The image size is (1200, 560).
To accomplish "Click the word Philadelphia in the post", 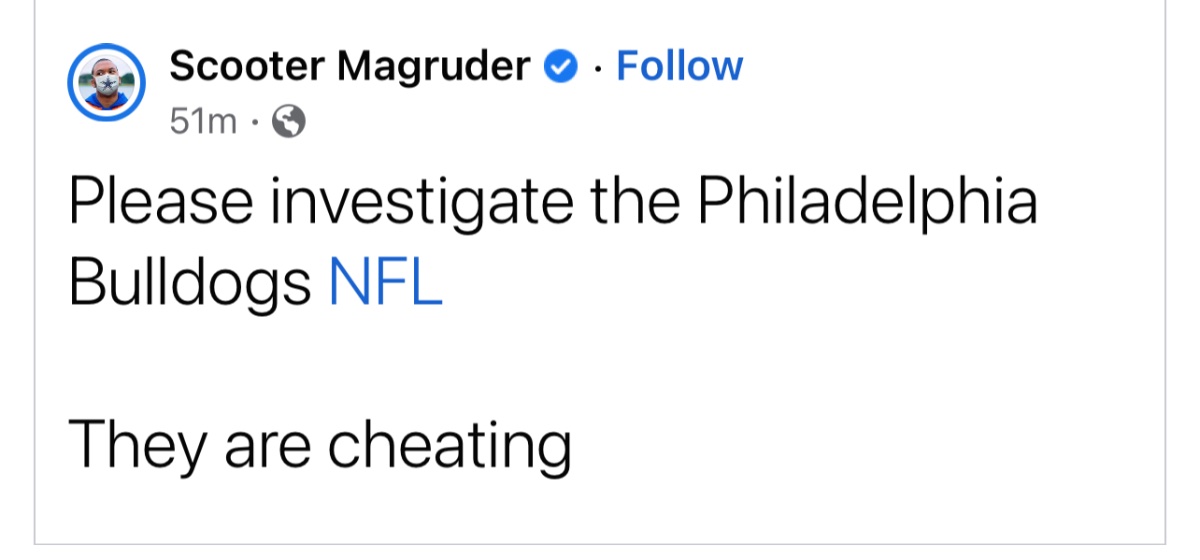I will pyautogui.click(x=867, y=201).
